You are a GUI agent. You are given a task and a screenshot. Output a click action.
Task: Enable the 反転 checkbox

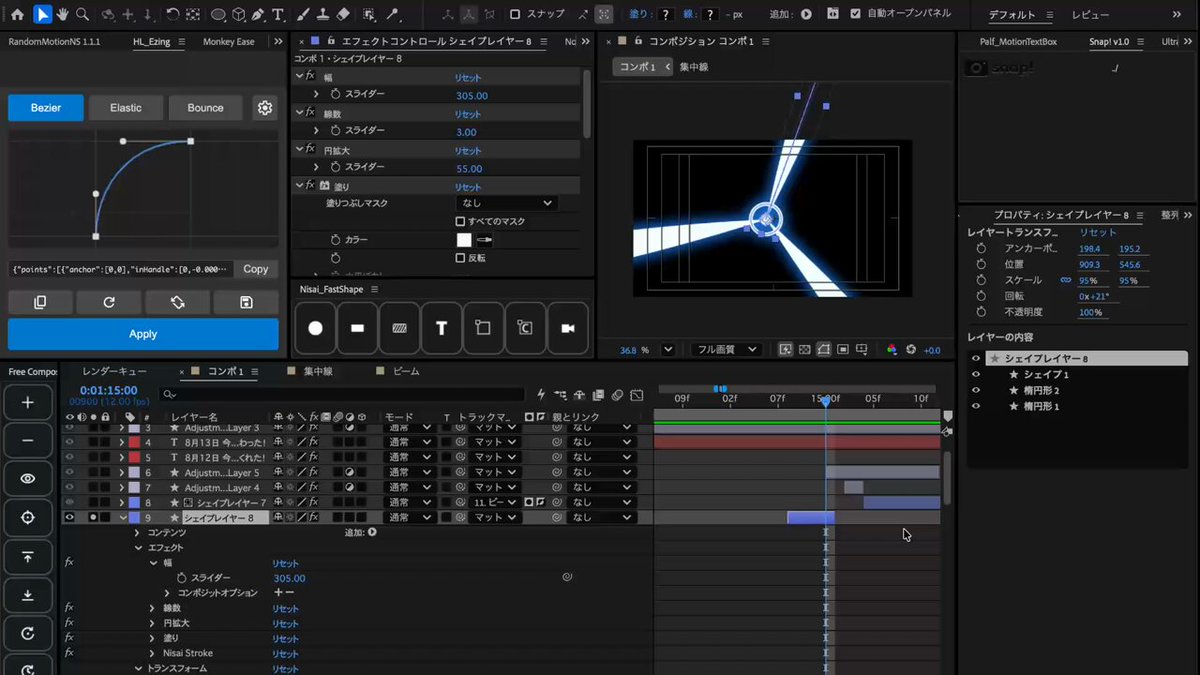(460, 257)
